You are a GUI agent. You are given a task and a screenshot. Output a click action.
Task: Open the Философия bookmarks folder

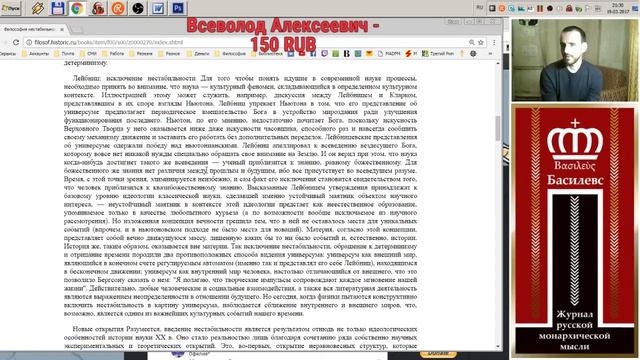[230, 53]
